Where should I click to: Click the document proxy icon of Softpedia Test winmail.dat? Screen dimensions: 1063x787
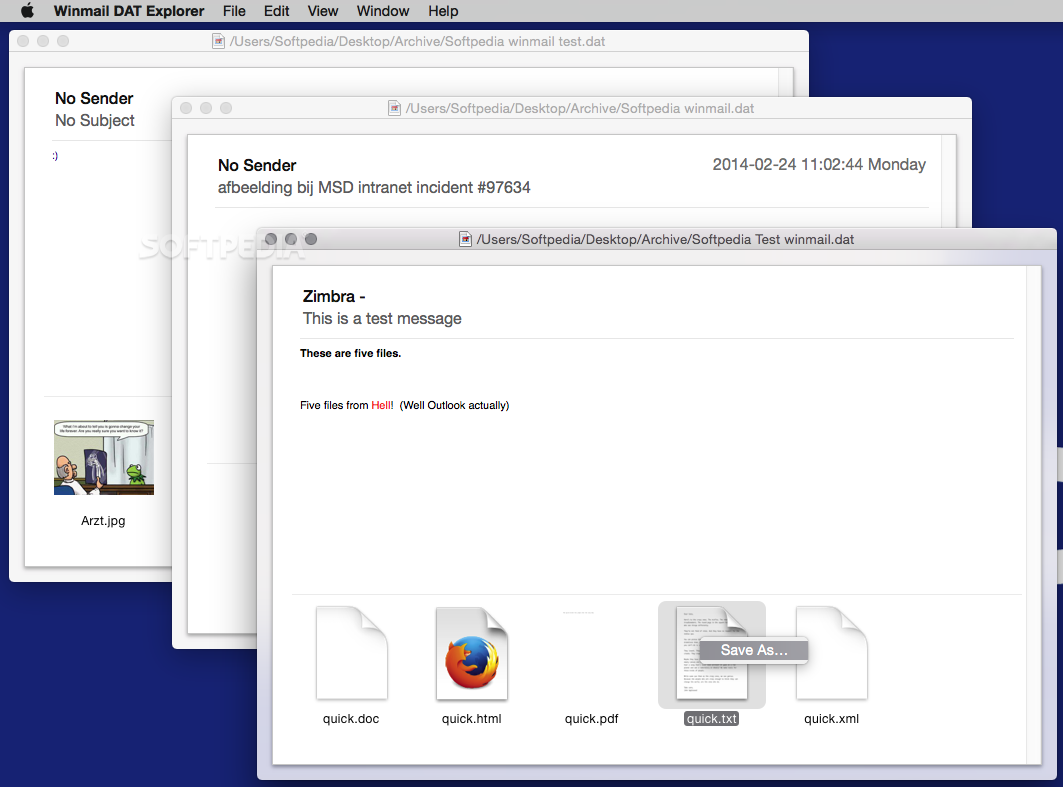465,239
